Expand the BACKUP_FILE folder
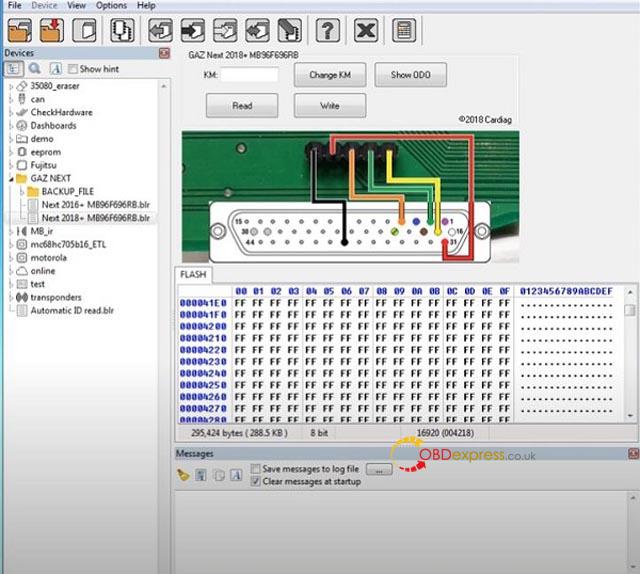640x574 pixels. [22, 191]
